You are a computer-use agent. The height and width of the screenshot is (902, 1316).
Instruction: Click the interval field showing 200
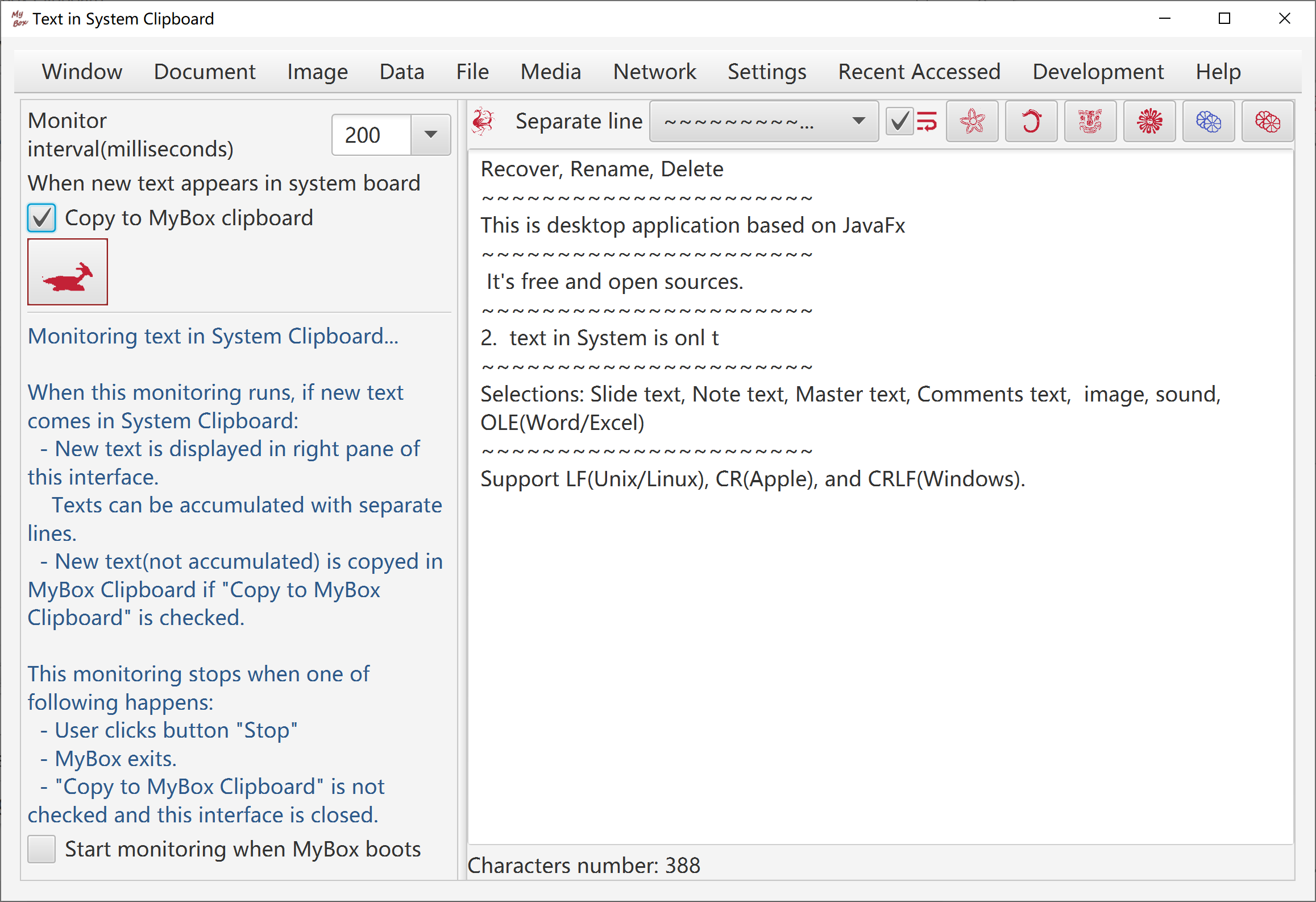[372, 135]
